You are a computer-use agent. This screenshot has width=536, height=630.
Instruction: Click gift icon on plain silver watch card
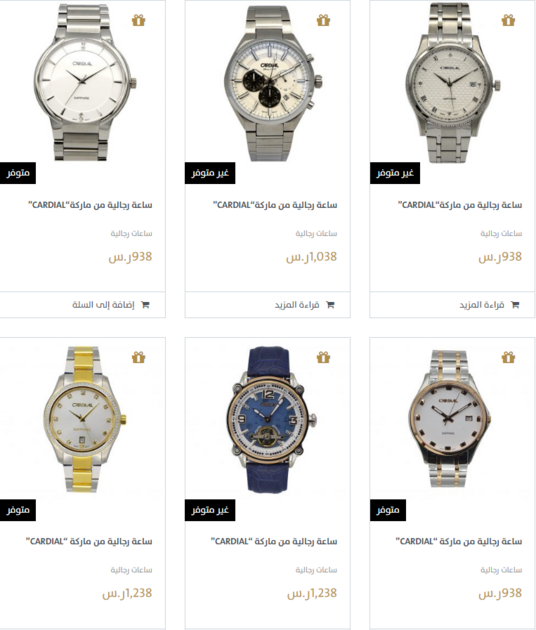point(139,20)
